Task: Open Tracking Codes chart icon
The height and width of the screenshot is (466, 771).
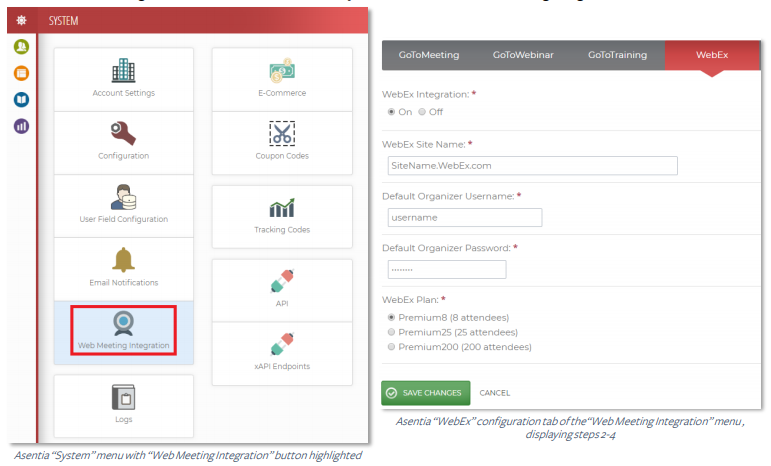Action: [x=282, y=208]
